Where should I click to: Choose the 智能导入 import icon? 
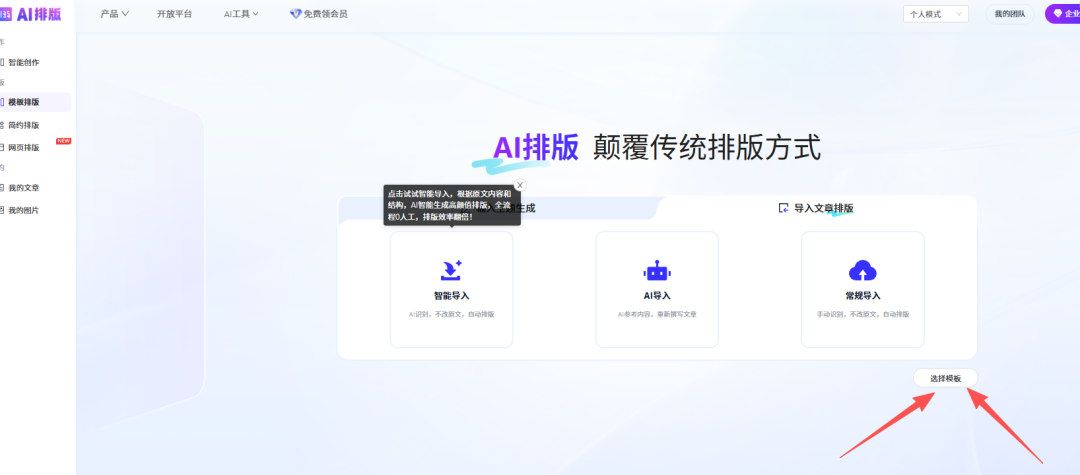451,270
